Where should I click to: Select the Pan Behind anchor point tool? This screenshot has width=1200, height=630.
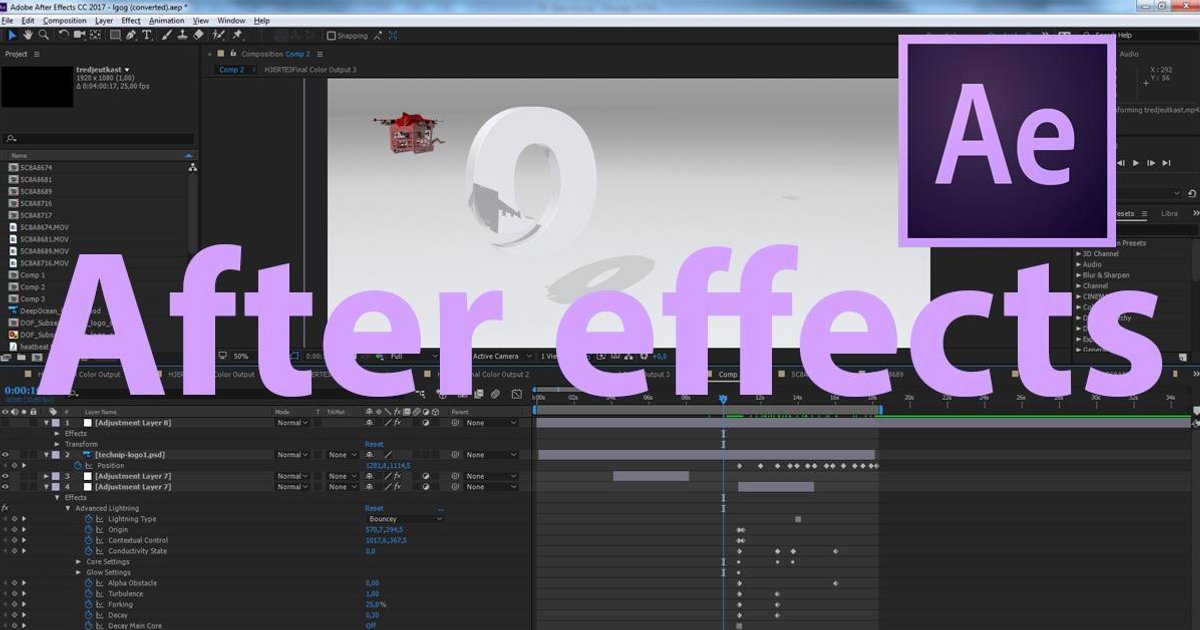[95, 35]
